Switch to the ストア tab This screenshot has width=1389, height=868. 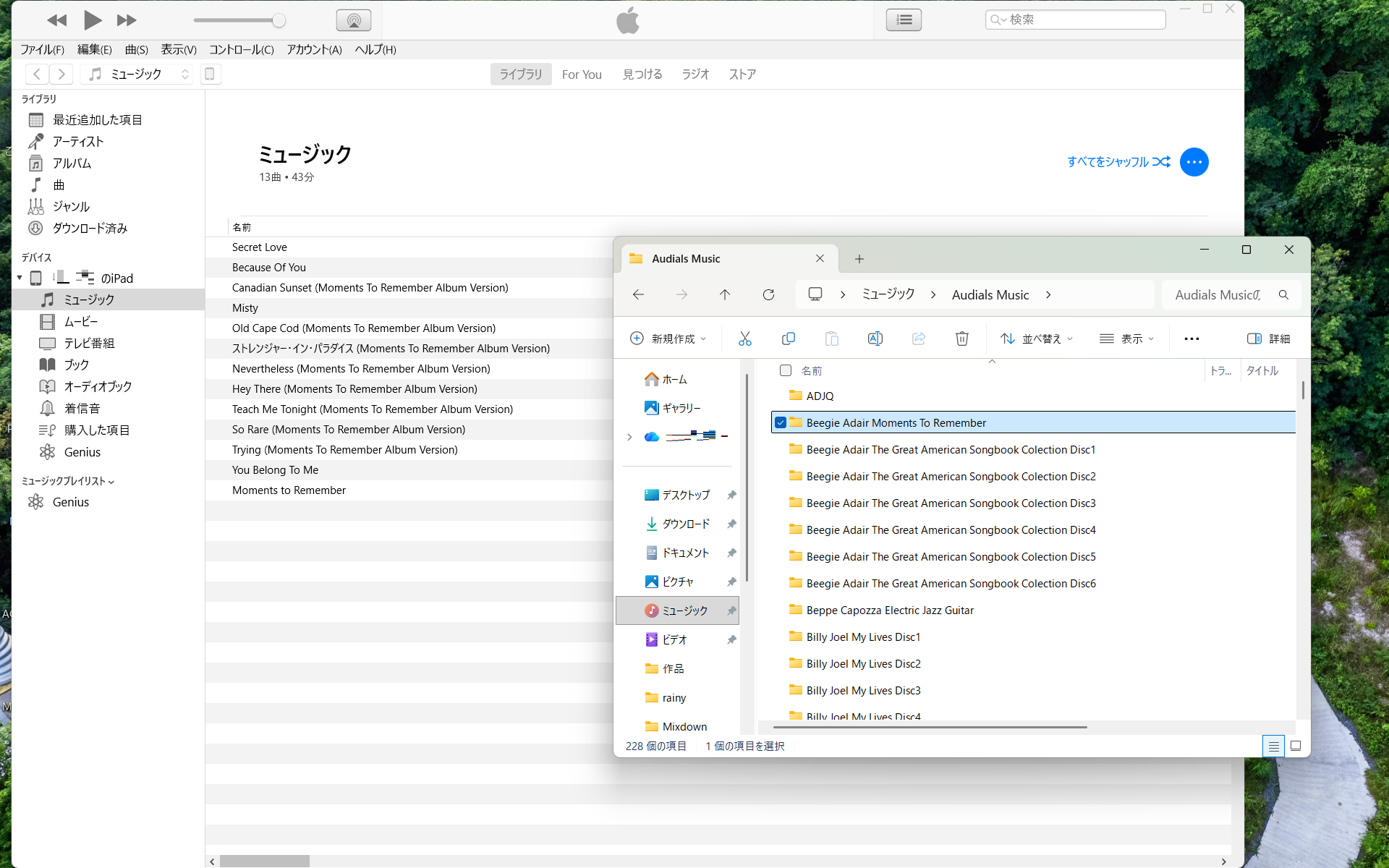(x=742, y=75)
